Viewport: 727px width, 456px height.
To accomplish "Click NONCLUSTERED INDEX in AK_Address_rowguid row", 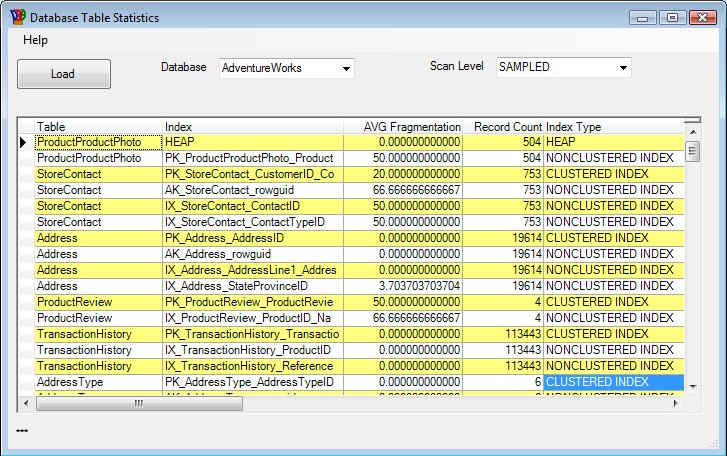I will [613, 254].
